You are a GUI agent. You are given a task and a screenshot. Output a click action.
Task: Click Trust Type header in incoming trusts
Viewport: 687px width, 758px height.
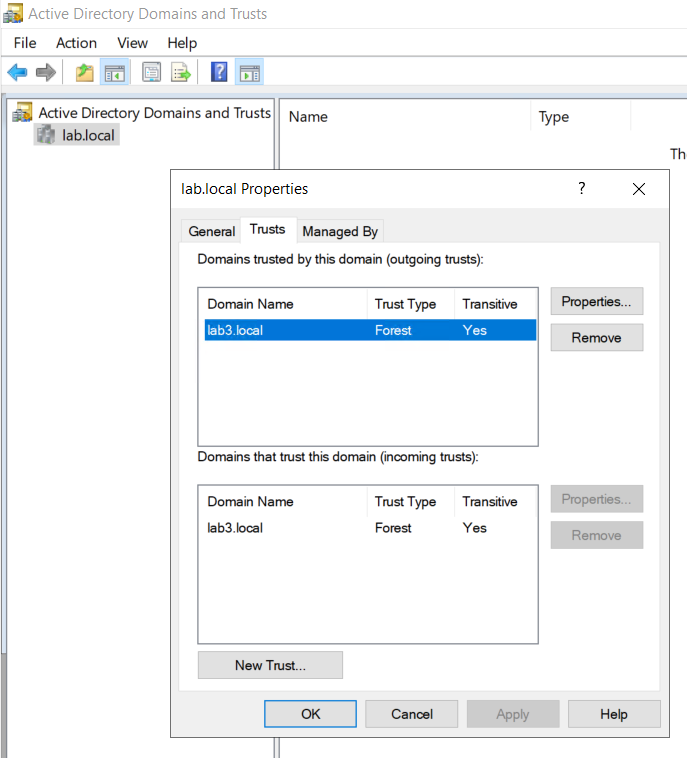click(410, 502)
